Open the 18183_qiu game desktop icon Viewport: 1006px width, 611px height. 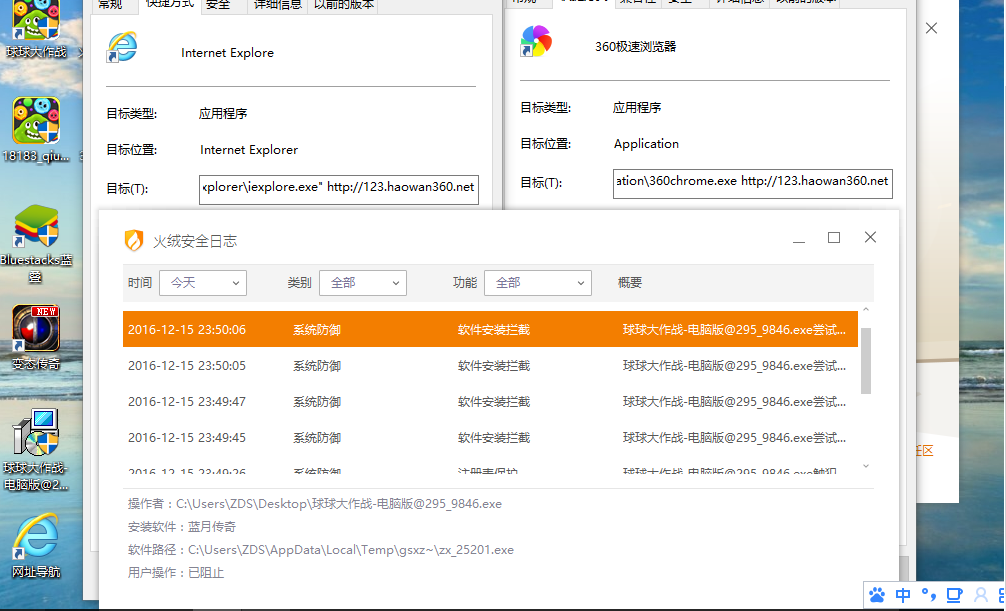click(36, 122)
